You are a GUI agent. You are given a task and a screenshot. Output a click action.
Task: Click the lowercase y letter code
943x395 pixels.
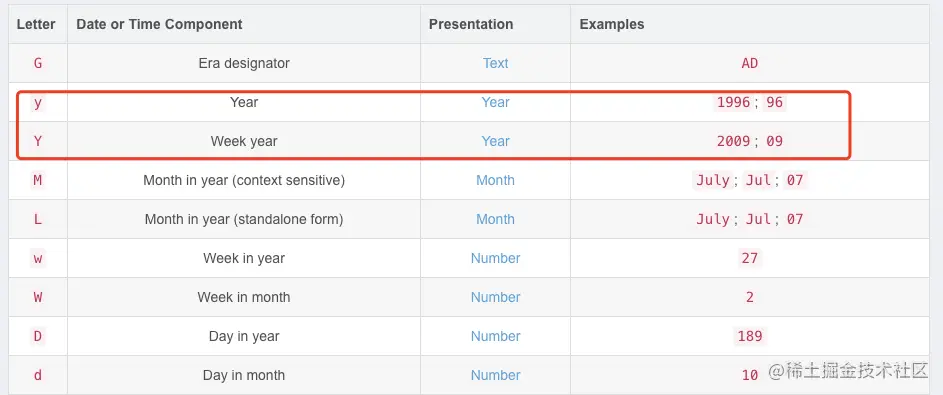[37, 102]
